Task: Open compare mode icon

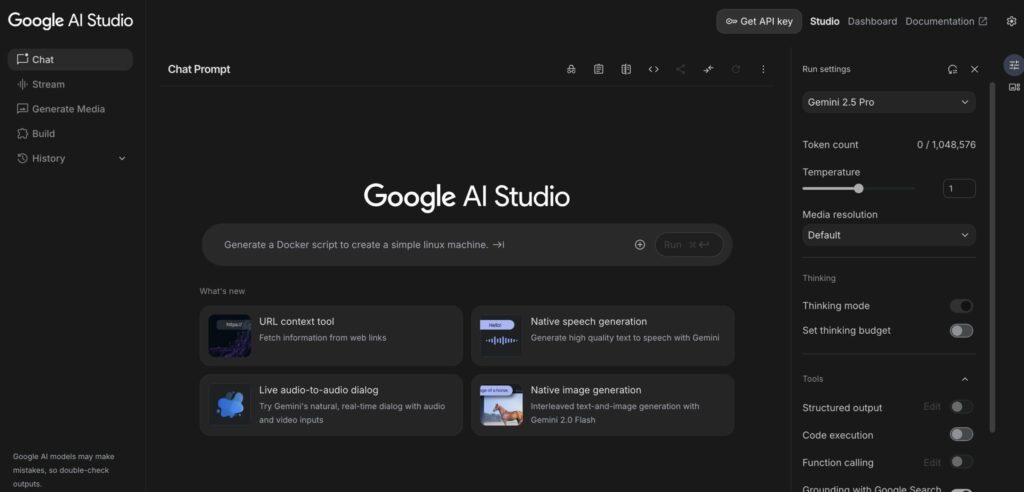Action: coord(626,69)
